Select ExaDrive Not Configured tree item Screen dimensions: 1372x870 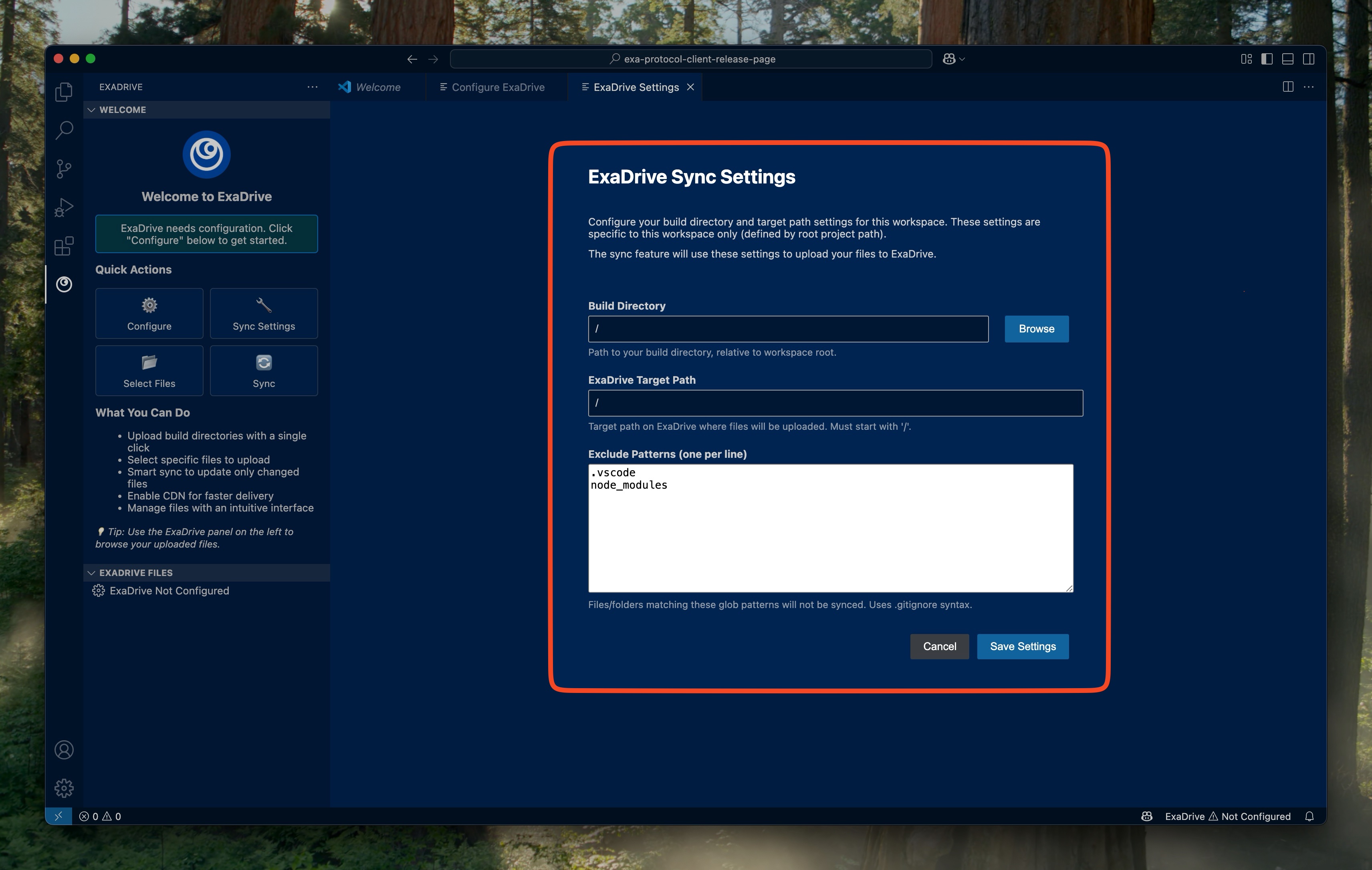[x=207, y=590]
